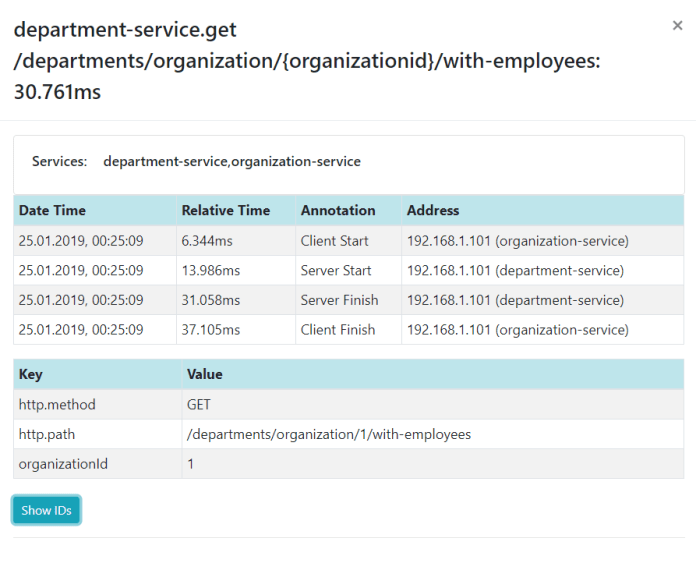Click the Relative Time column header
The width and height of the screenshot is (696, 563).
(225, 211)
